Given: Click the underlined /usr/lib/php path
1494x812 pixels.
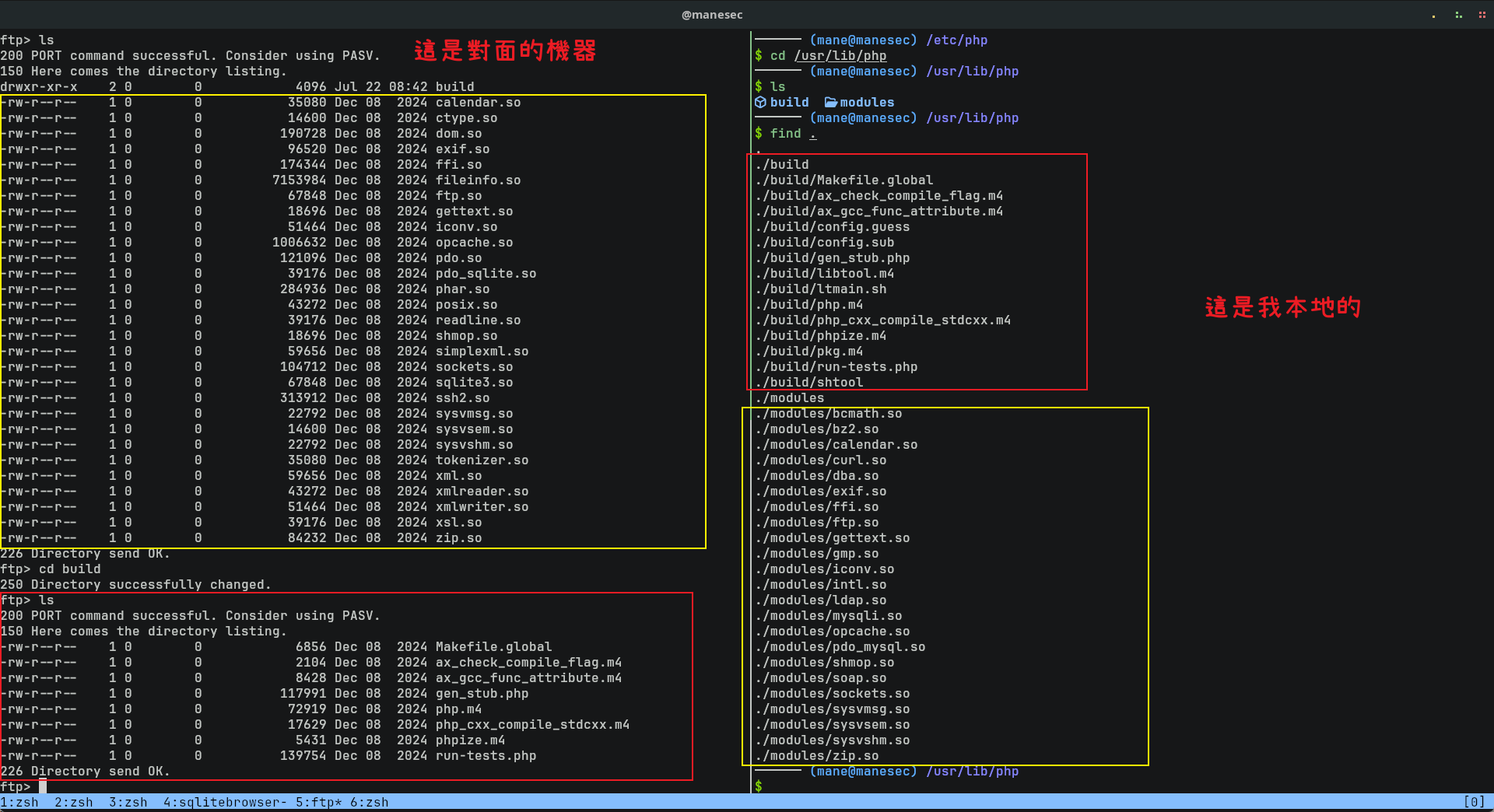Looking at the screenshot, I should [840, 56].
